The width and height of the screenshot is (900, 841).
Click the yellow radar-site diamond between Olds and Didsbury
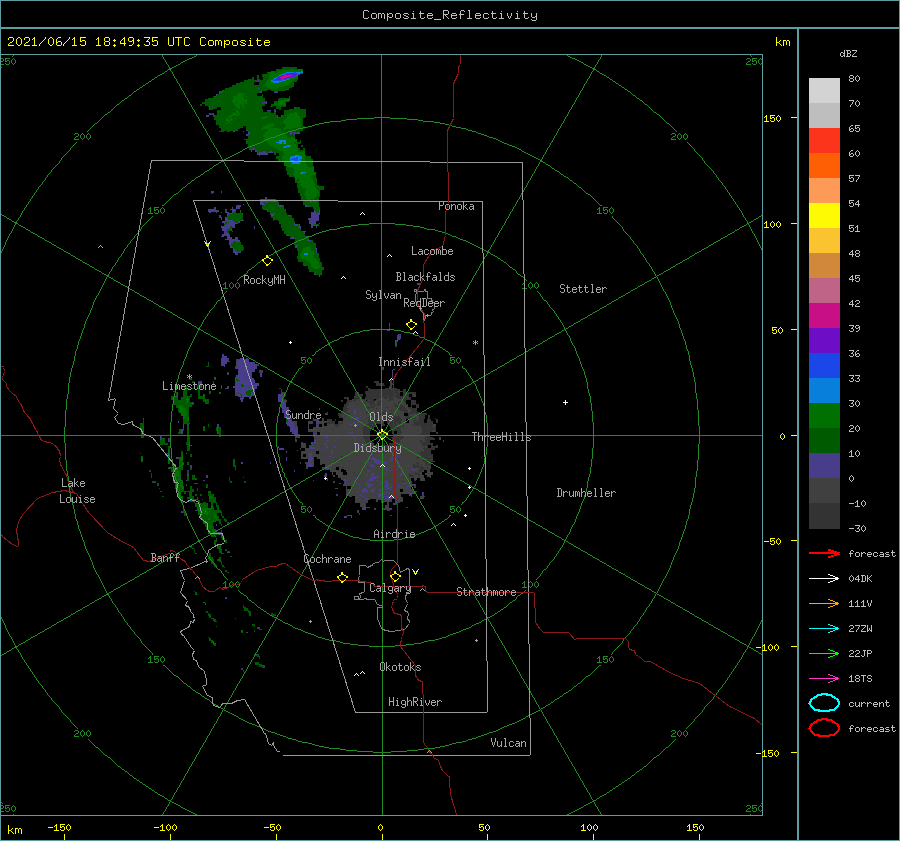pos(382,435)
